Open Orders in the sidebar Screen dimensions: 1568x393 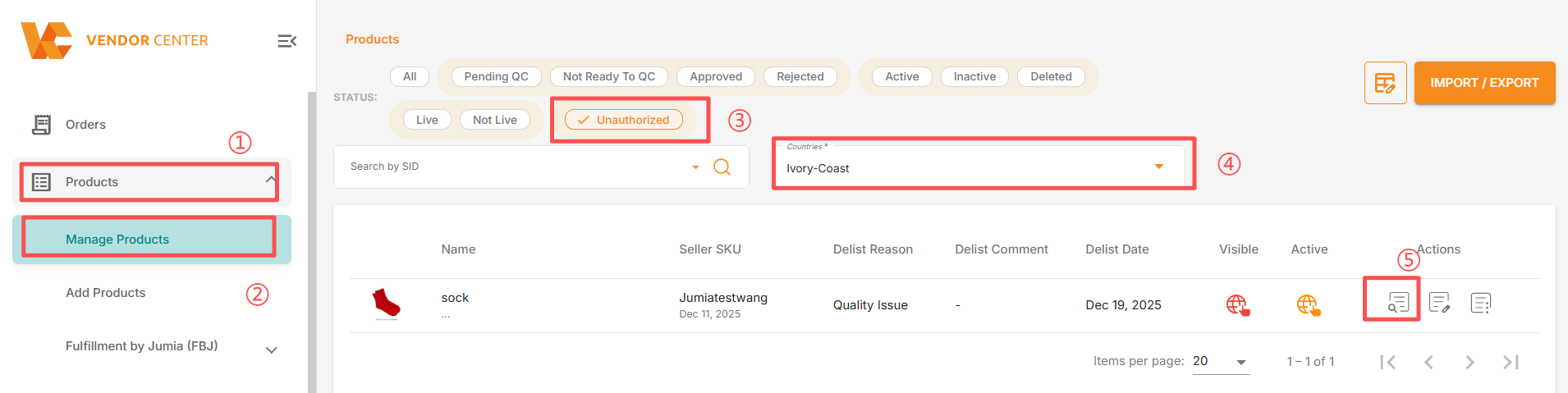click(x=85, y=125)
